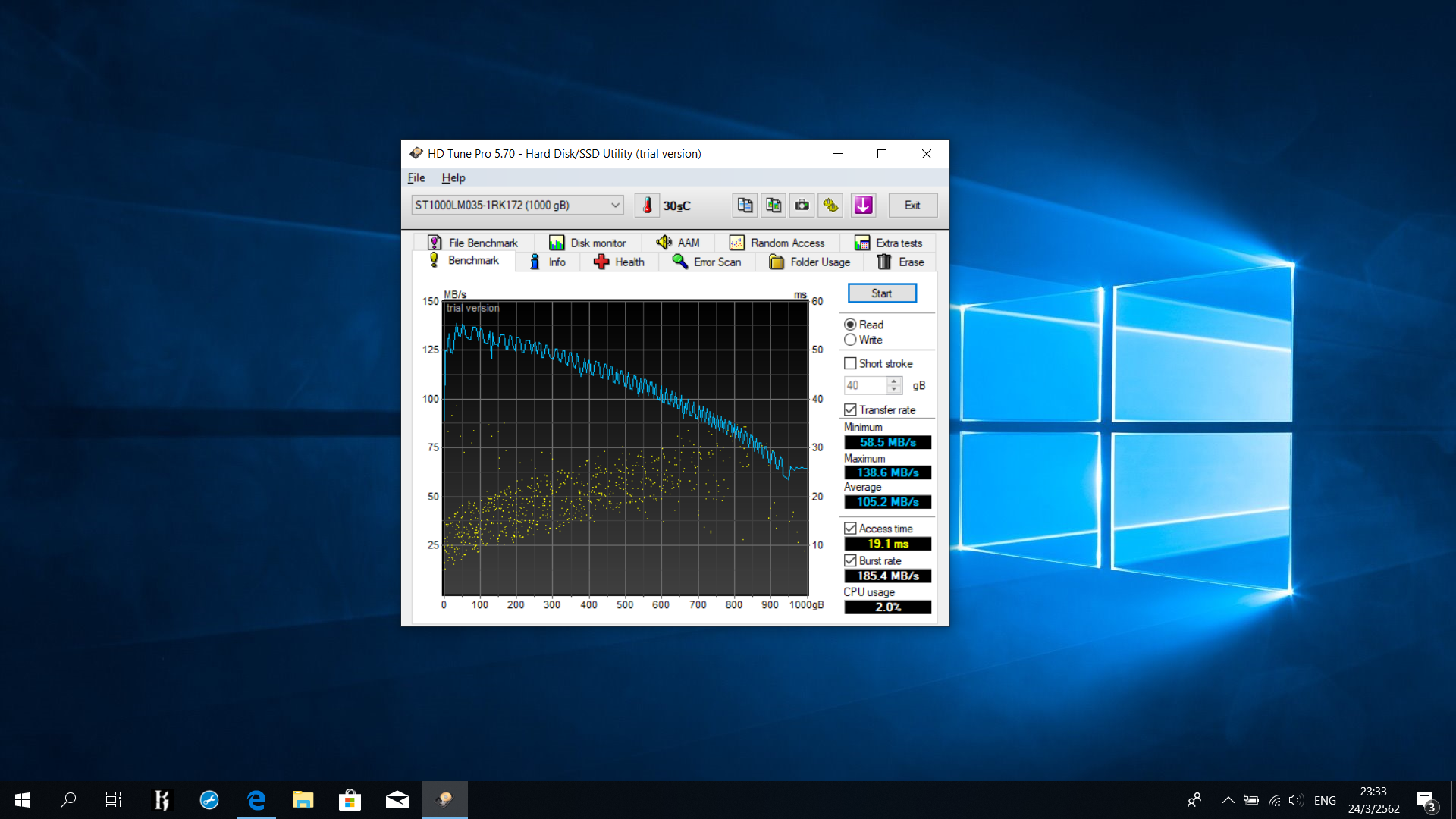
Task: Open the Health tab
Action: (x=619, y=262)
